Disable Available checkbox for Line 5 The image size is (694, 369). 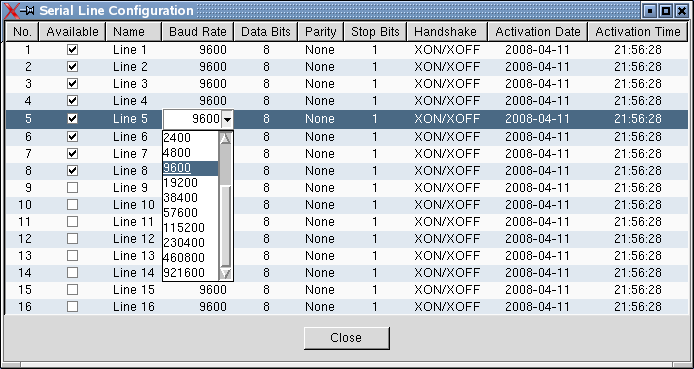(72, 119)
